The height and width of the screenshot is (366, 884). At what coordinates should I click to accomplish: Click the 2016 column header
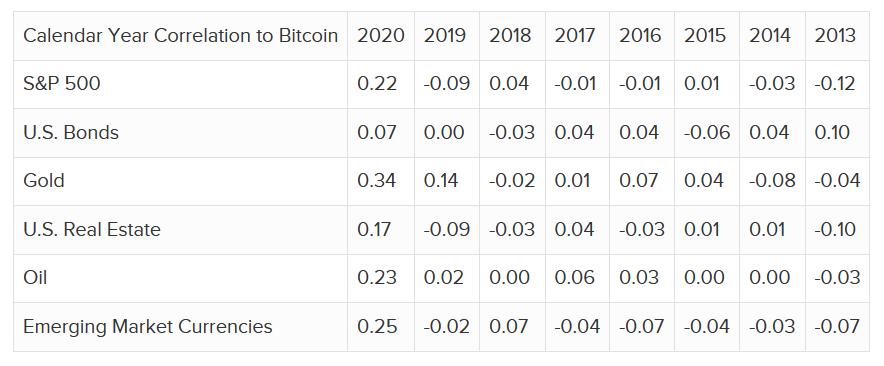click(640, 36)
